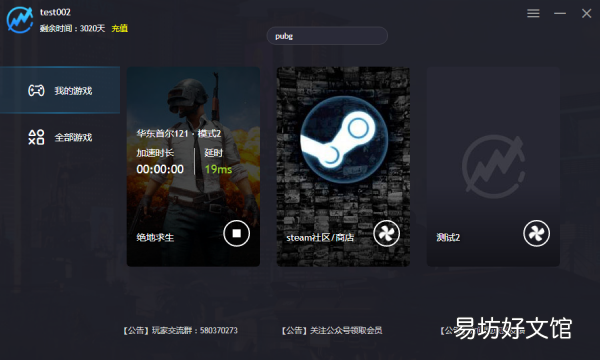Switch to the 全部游戏 tab
This screenshot has width=600, height=360.
pos(60,137)
